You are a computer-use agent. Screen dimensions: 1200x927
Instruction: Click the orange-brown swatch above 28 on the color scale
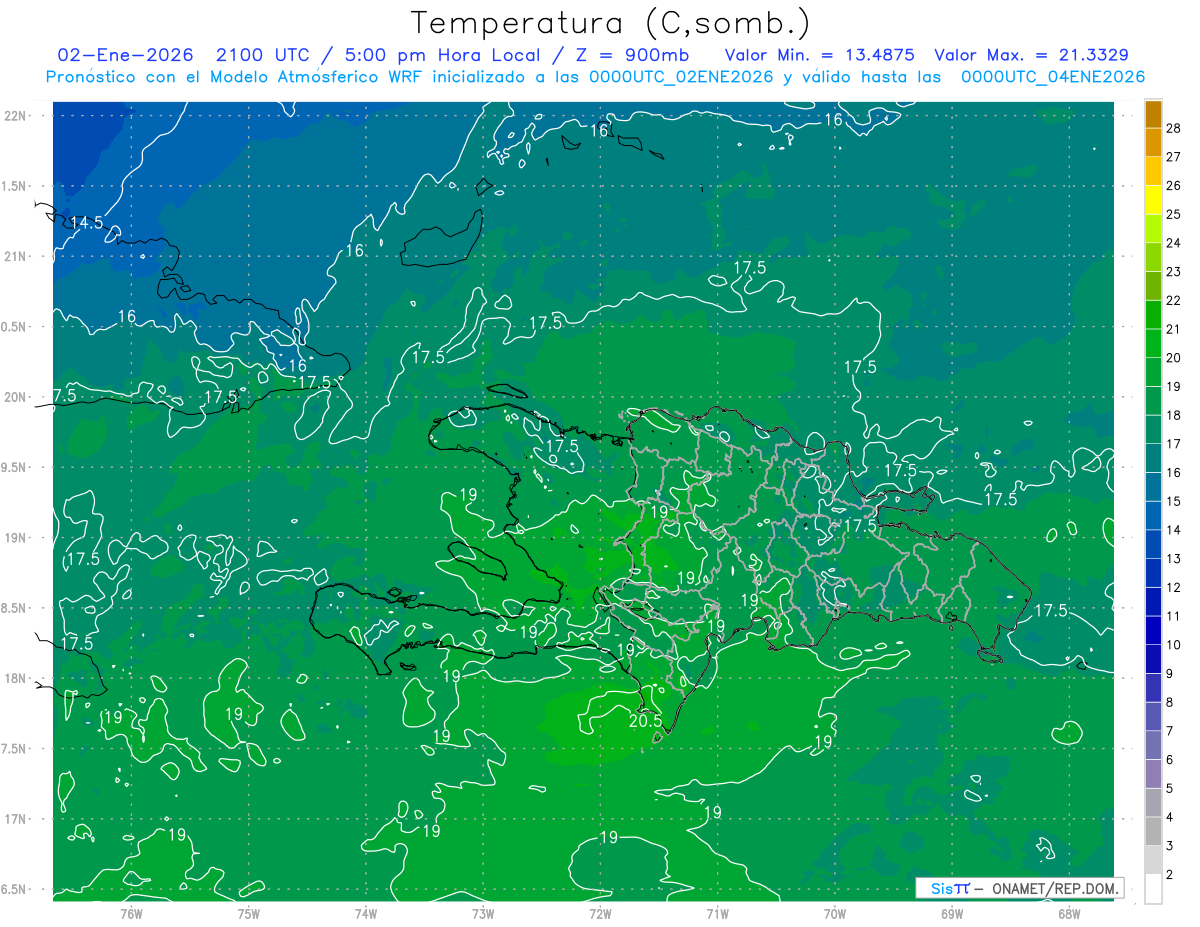click(x=1153, y=114)
